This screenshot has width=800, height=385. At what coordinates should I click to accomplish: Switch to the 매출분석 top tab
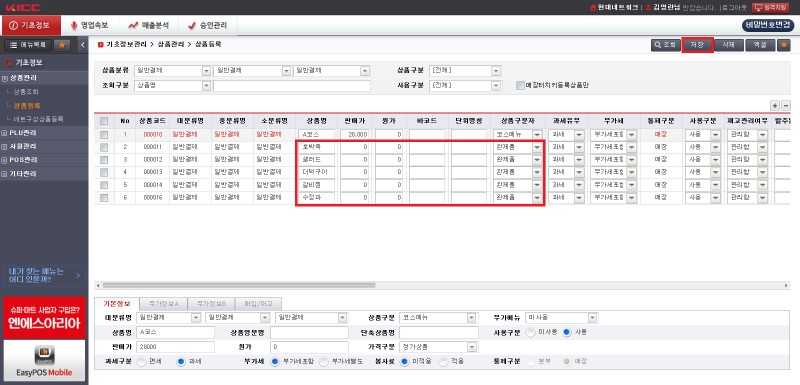[x=149, y=25]
